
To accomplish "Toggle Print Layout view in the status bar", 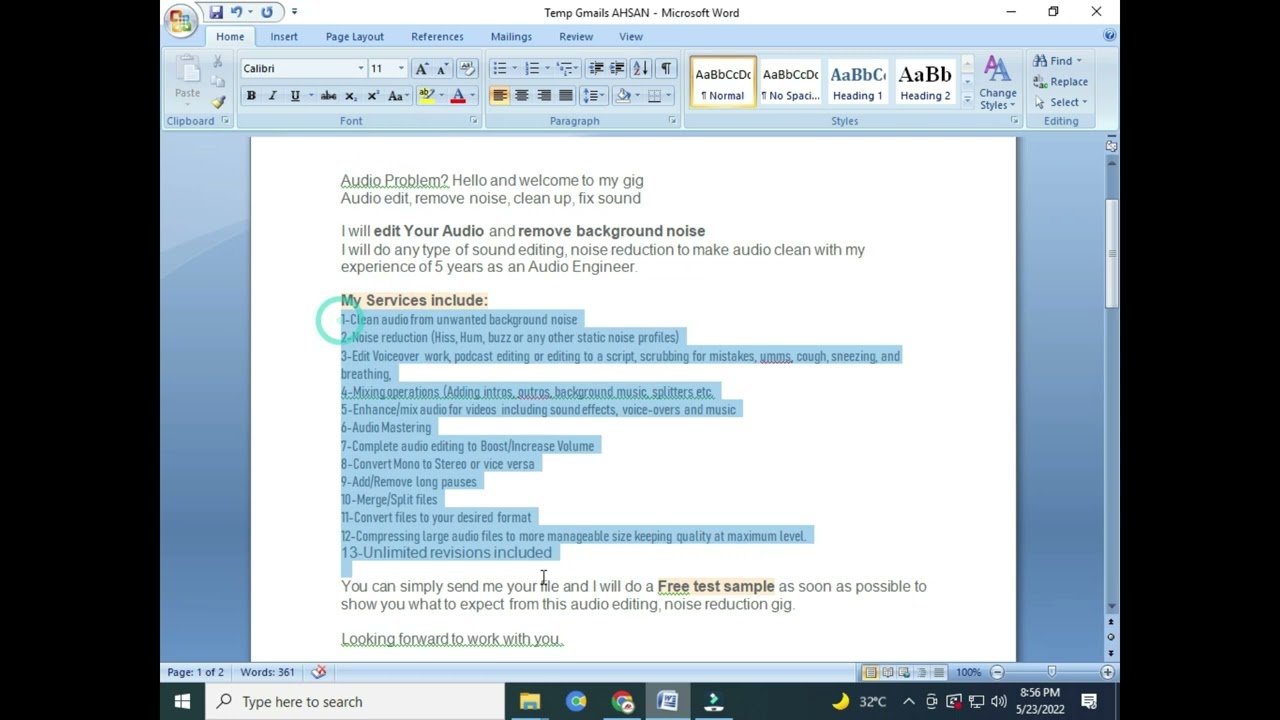I will (870, 672).
